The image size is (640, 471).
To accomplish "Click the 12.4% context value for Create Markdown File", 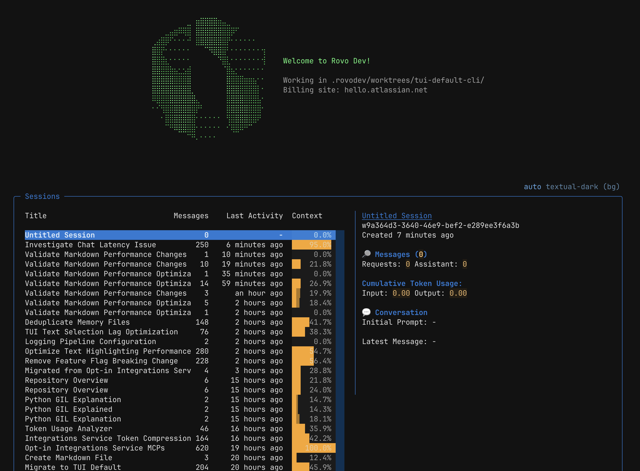I will click(320, 458).
